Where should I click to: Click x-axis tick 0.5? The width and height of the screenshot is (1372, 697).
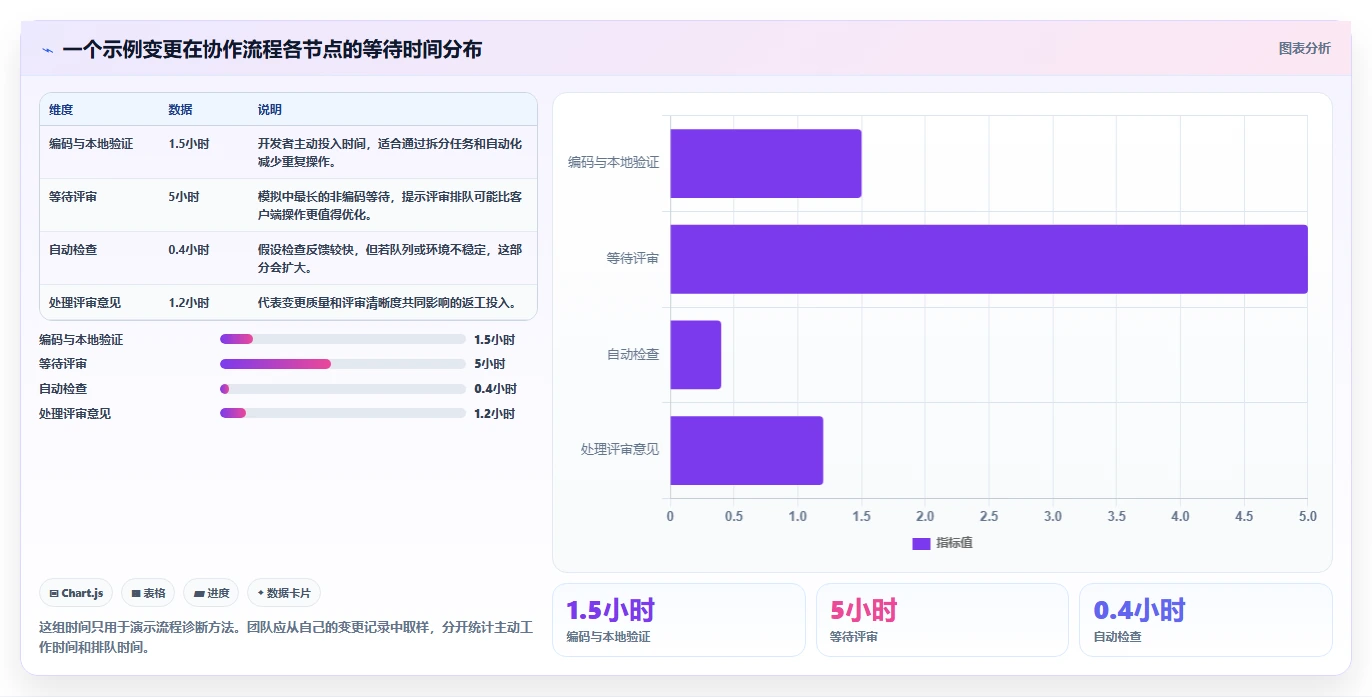(x=734, y=517)
